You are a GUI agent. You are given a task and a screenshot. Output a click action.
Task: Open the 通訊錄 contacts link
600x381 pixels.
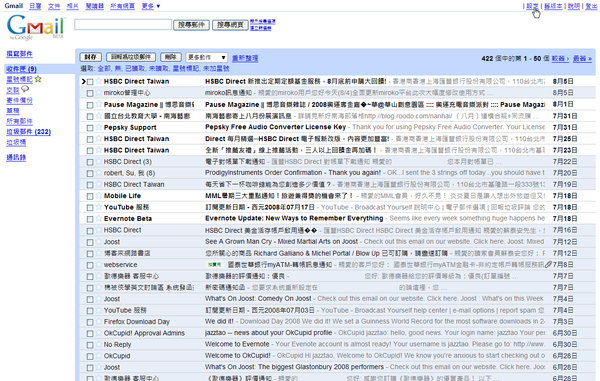point(16,157)
